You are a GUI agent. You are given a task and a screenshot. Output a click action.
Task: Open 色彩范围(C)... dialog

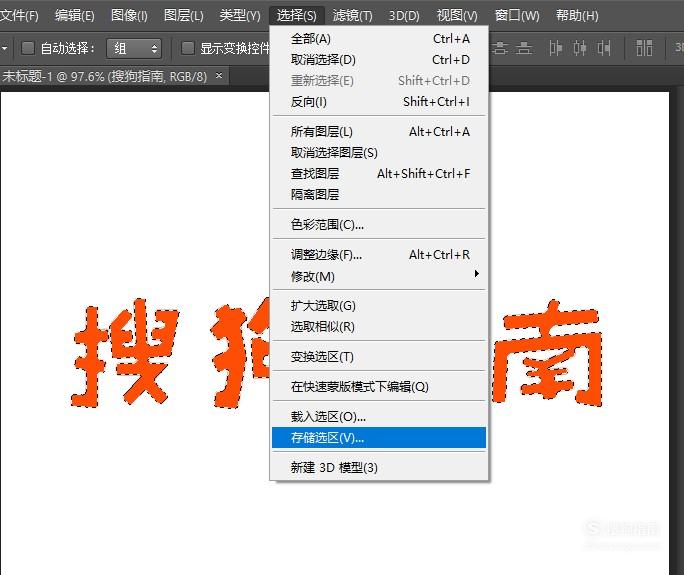coord(379,225)
